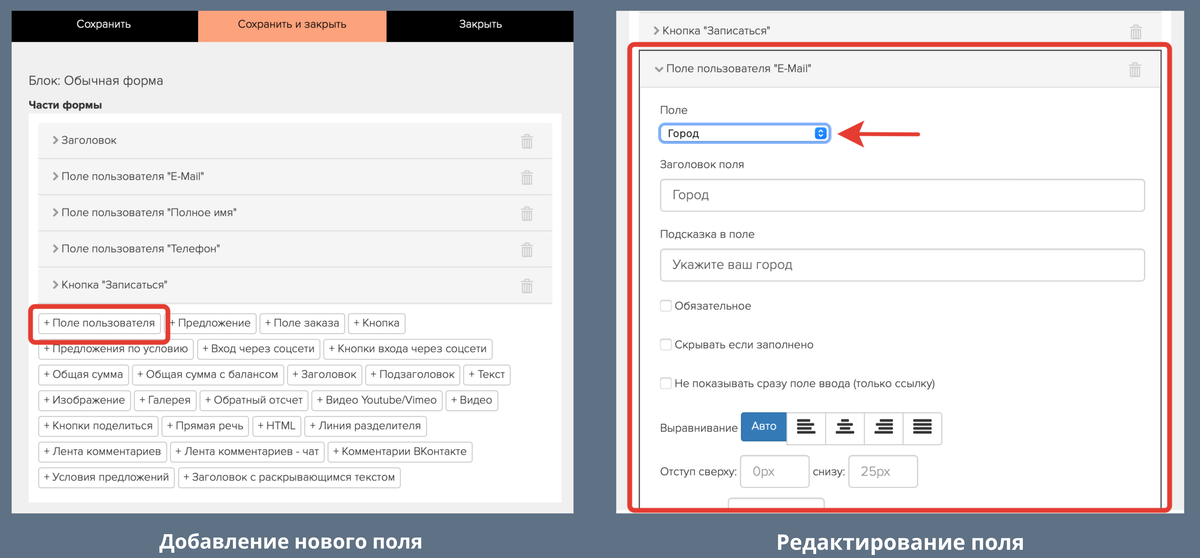1200x558 pixels.
Task: Click "Закрыть" in the top bar
Action: tap(480, 24)
